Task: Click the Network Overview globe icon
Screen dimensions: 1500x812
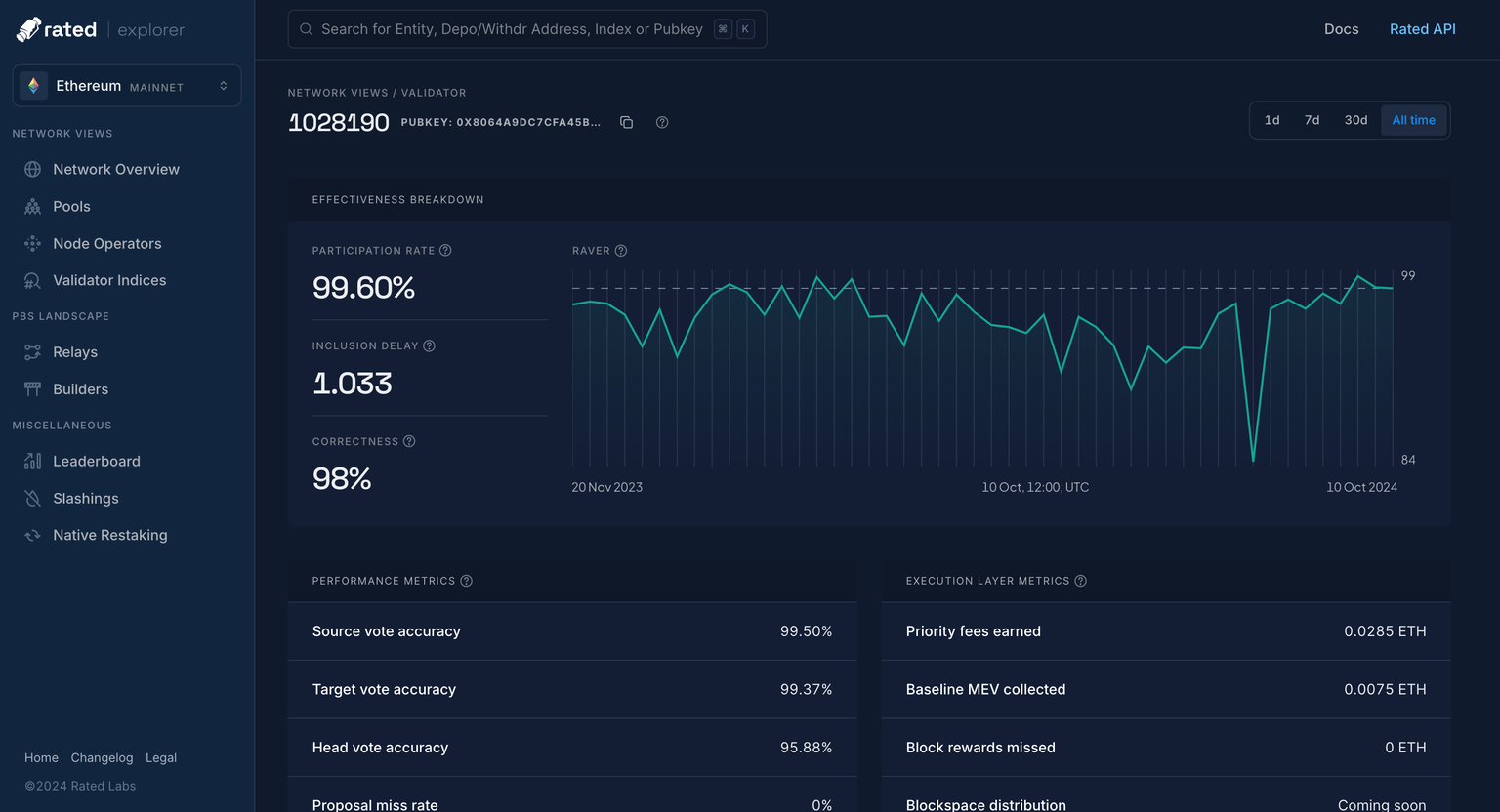Action: [x=32, y=169]
